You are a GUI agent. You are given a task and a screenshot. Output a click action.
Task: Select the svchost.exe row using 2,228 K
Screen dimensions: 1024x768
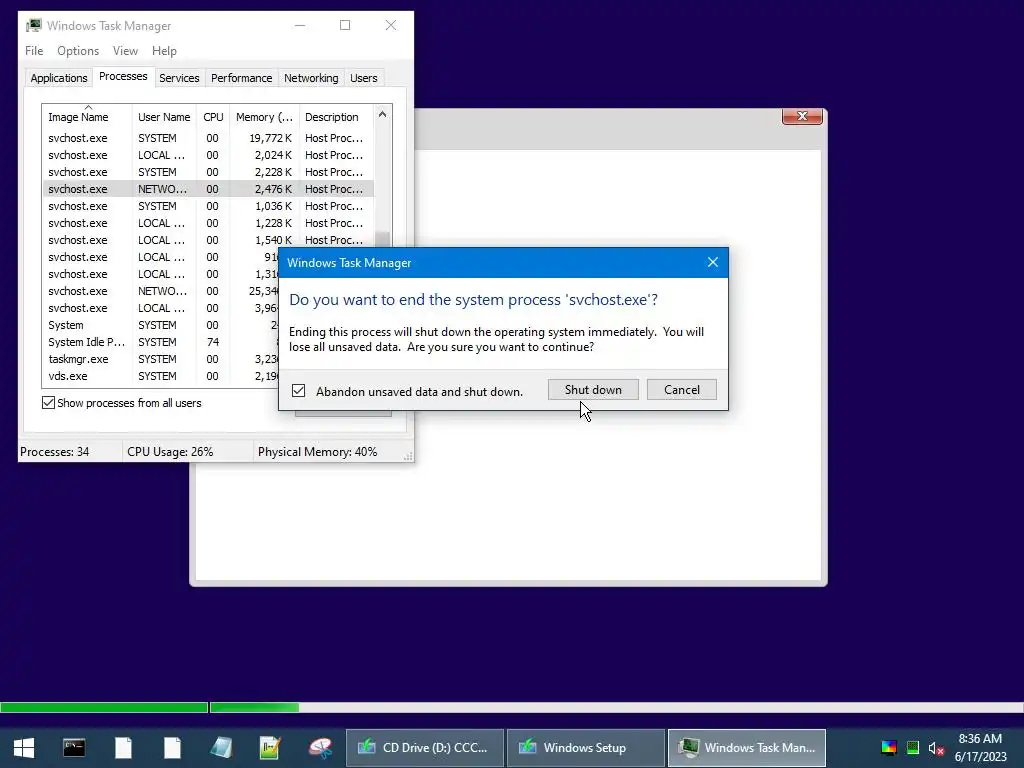coord(208,172)
